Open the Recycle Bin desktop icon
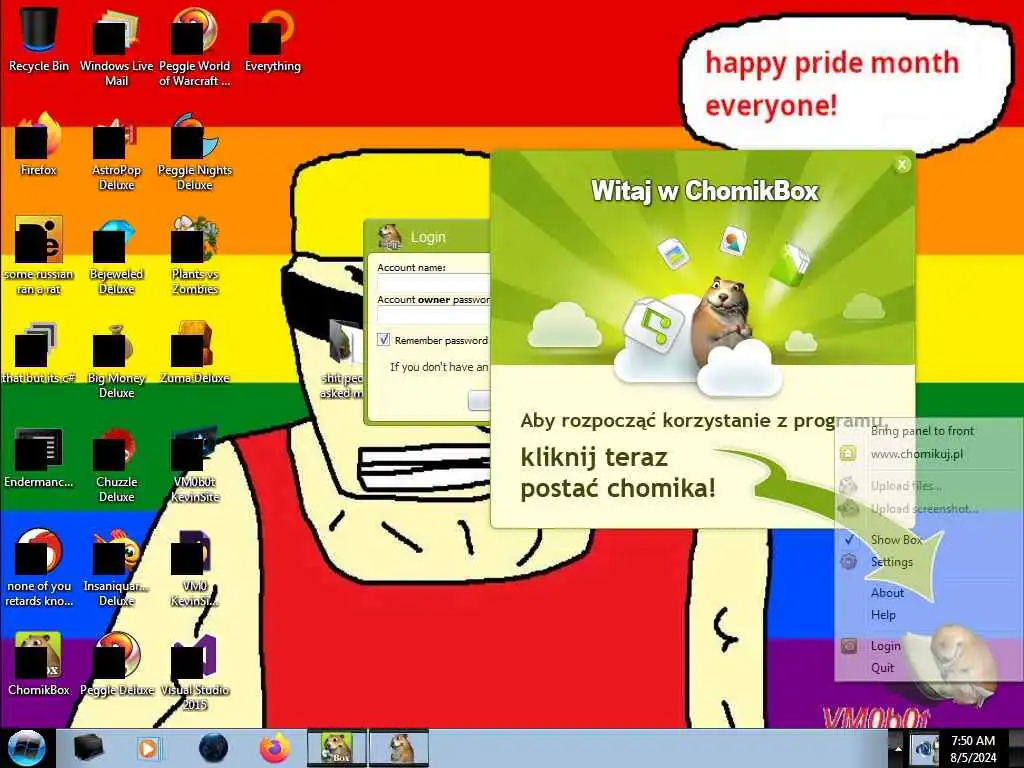 pyautogui.click(x=39, y=39)
